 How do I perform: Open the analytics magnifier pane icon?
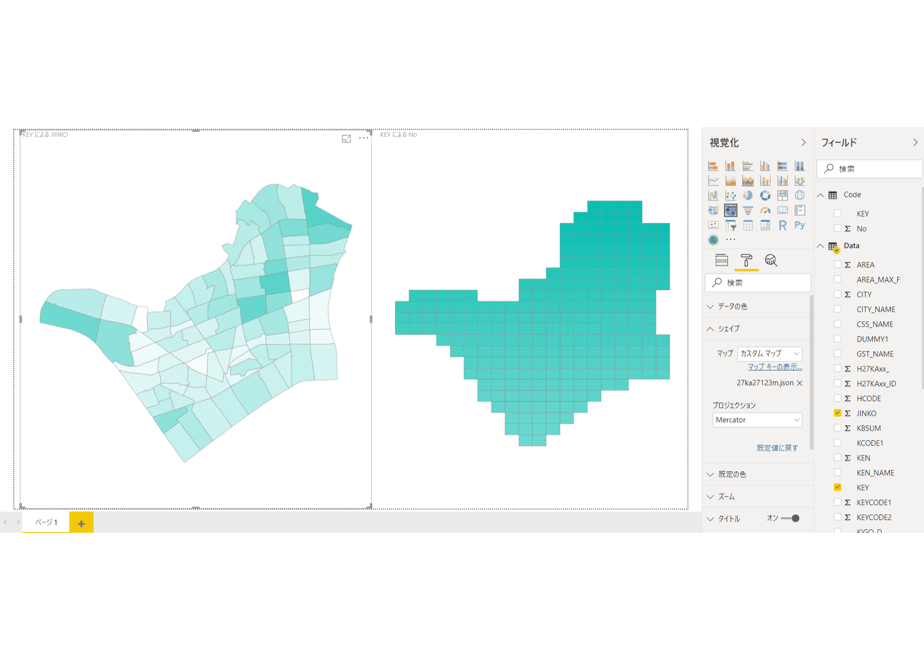[x=771, y=260]
